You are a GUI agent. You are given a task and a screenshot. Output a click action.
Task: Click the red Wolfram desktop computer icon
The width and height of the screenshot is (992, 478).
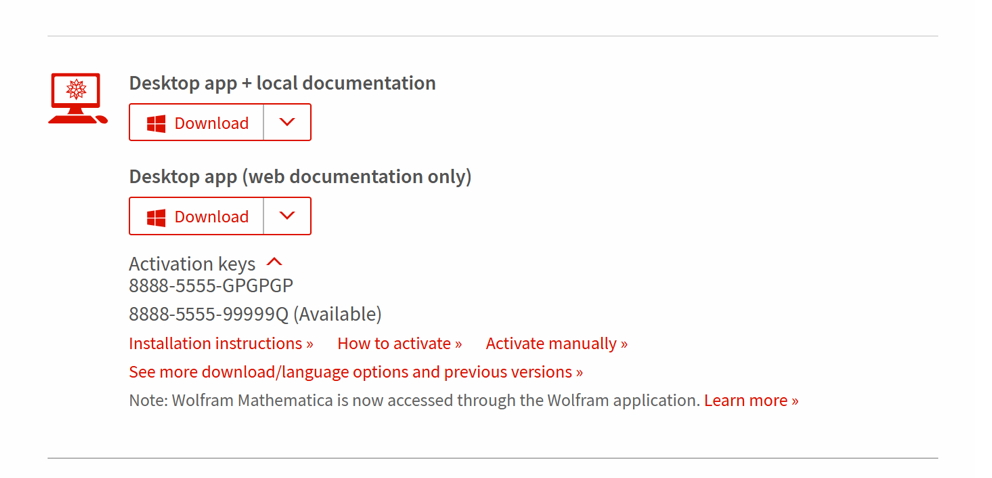[x=77, y=98]
